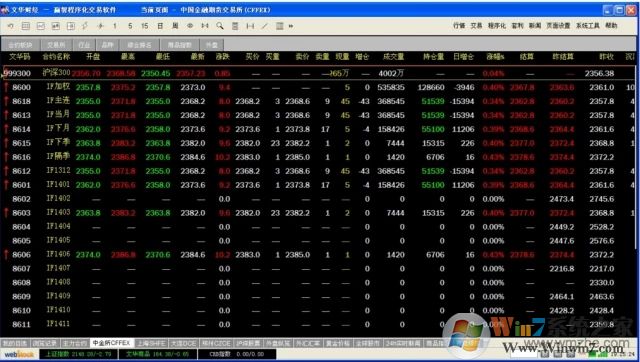This screenshot has width=640, height=362.
Task: Open the 交易 menu
Action: (x=476, y=26)
